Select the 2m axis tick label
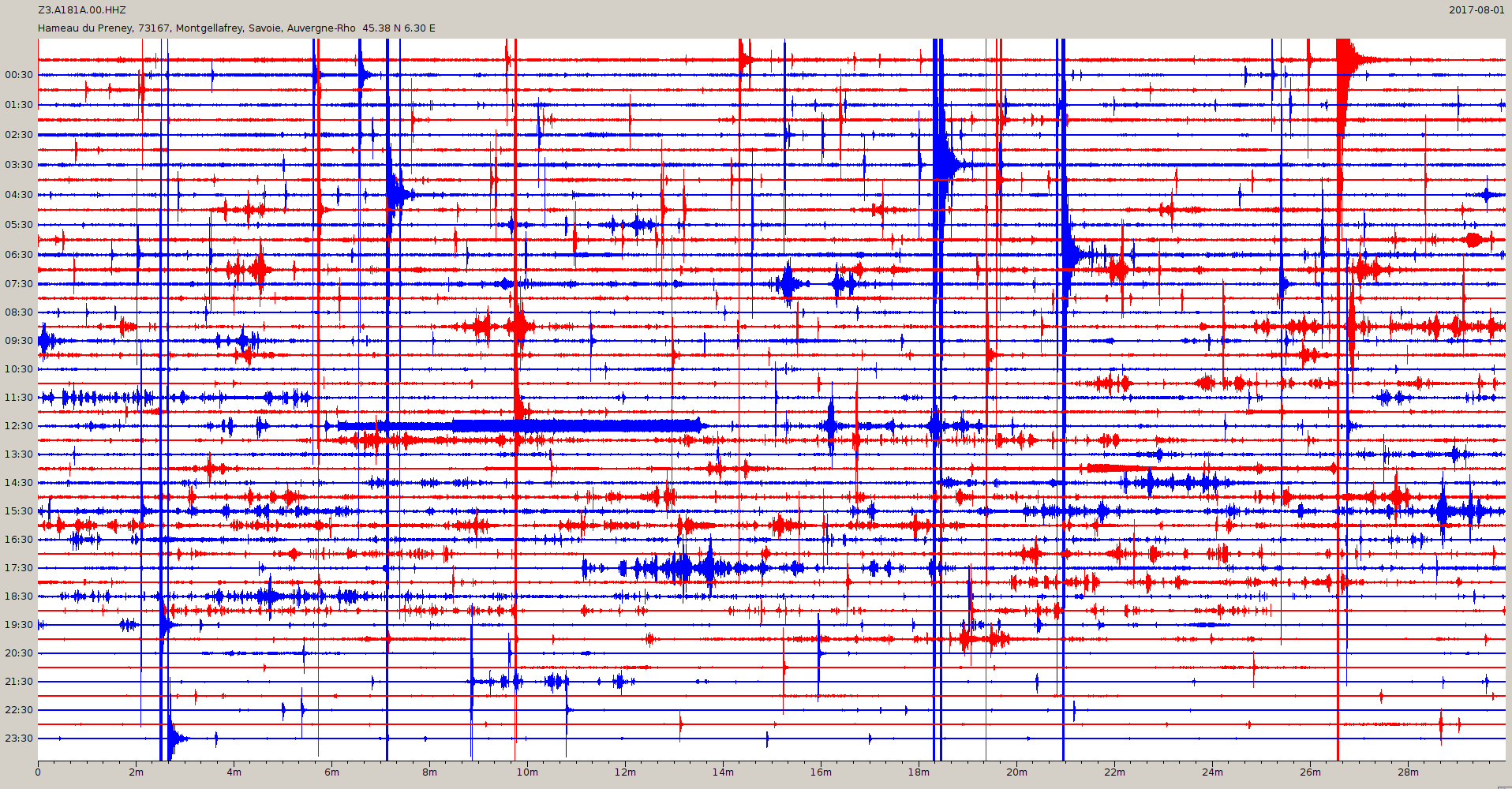The height and width of the screenshot is (789, 1512). coord(136,772)
